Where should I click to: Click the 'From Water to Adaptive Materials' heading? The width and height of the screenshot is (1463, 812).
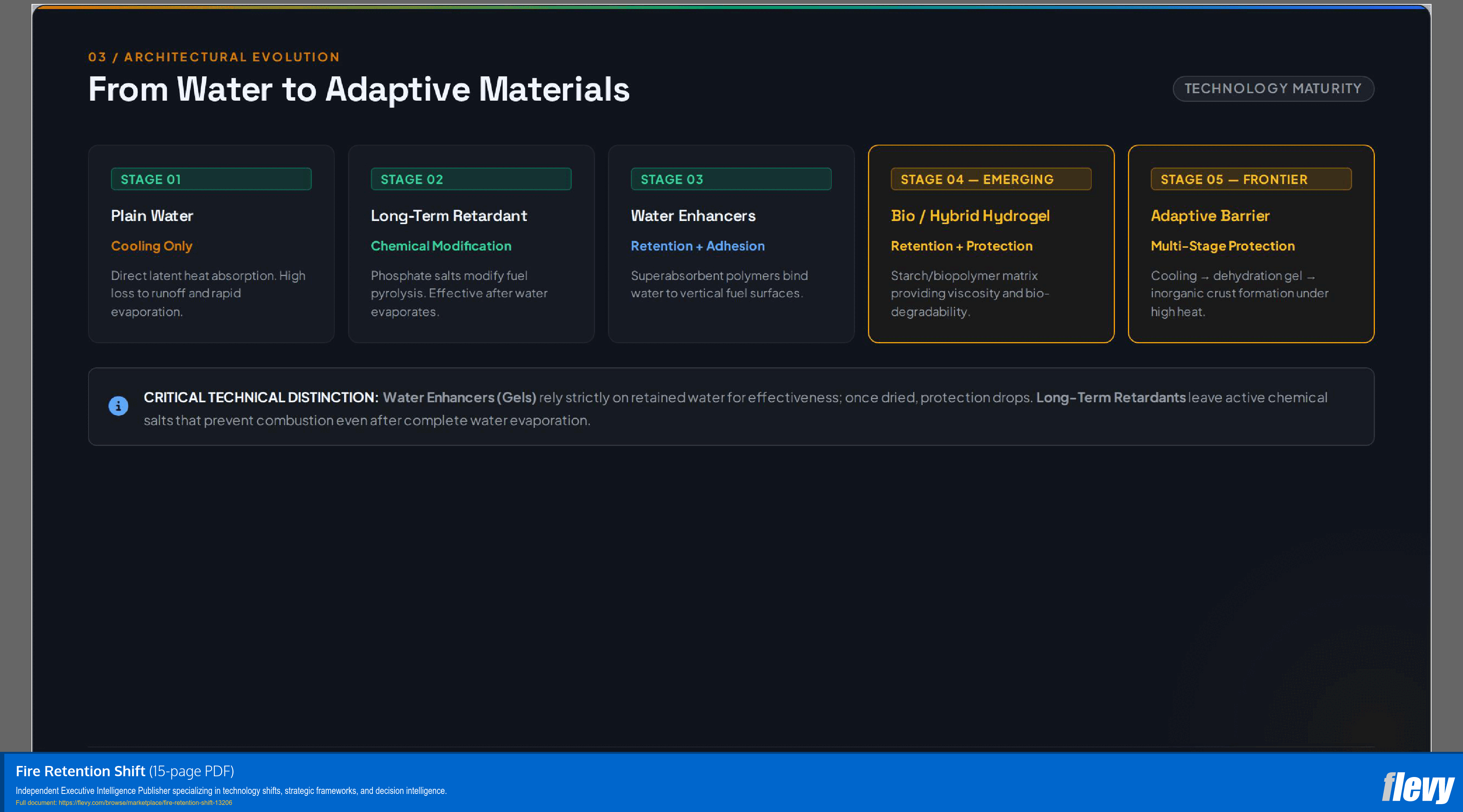[x=359, y=90]
